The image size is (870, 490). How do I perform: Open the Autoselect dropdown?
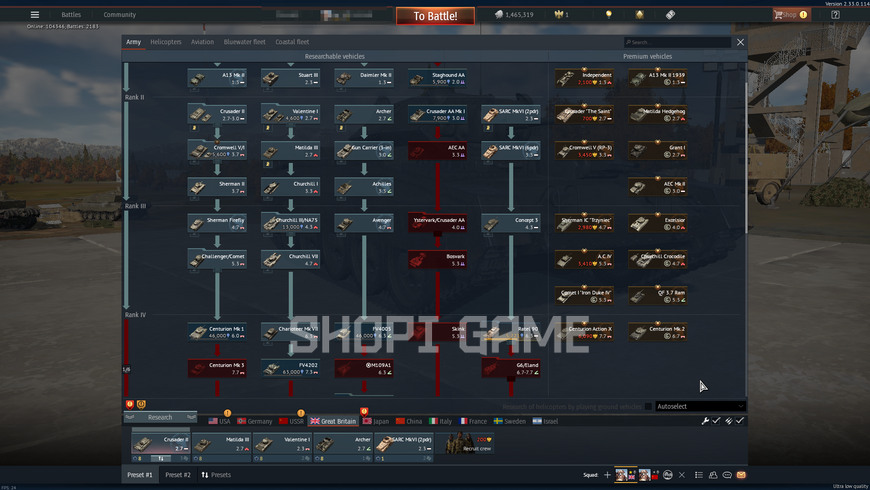point(700,407)
